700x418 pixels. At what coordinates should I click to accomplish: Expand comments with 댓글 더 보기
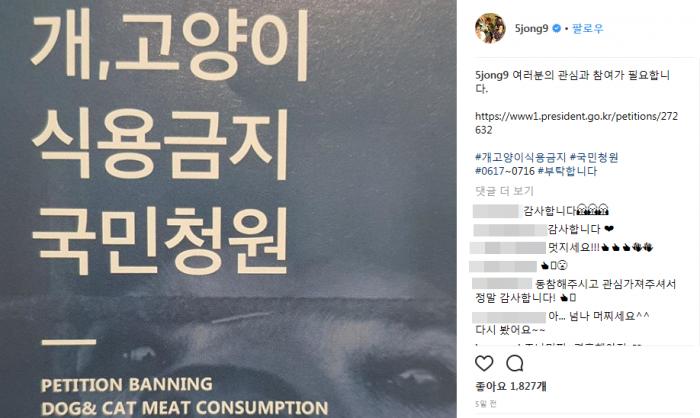coord(504,191)
